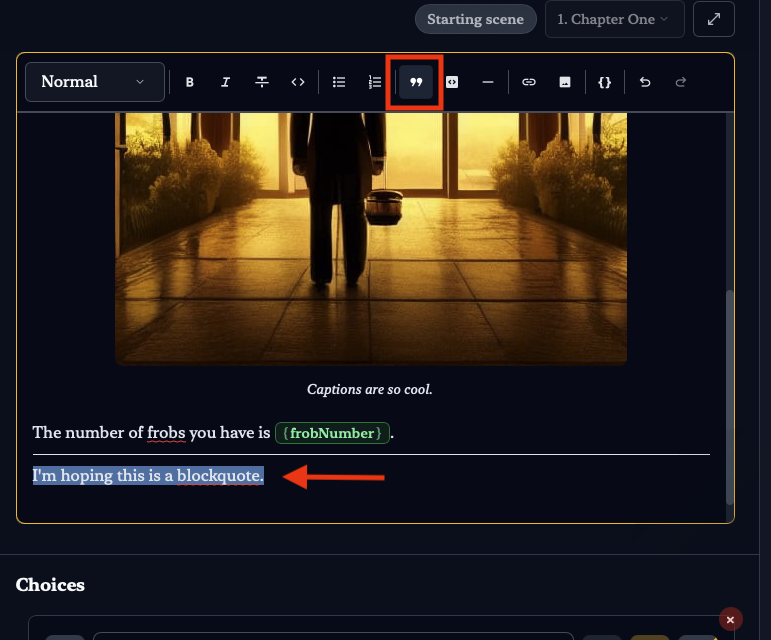771x640 pixels.
Task: Insert a horizontal rule
Action: click(x=488, y=82)
